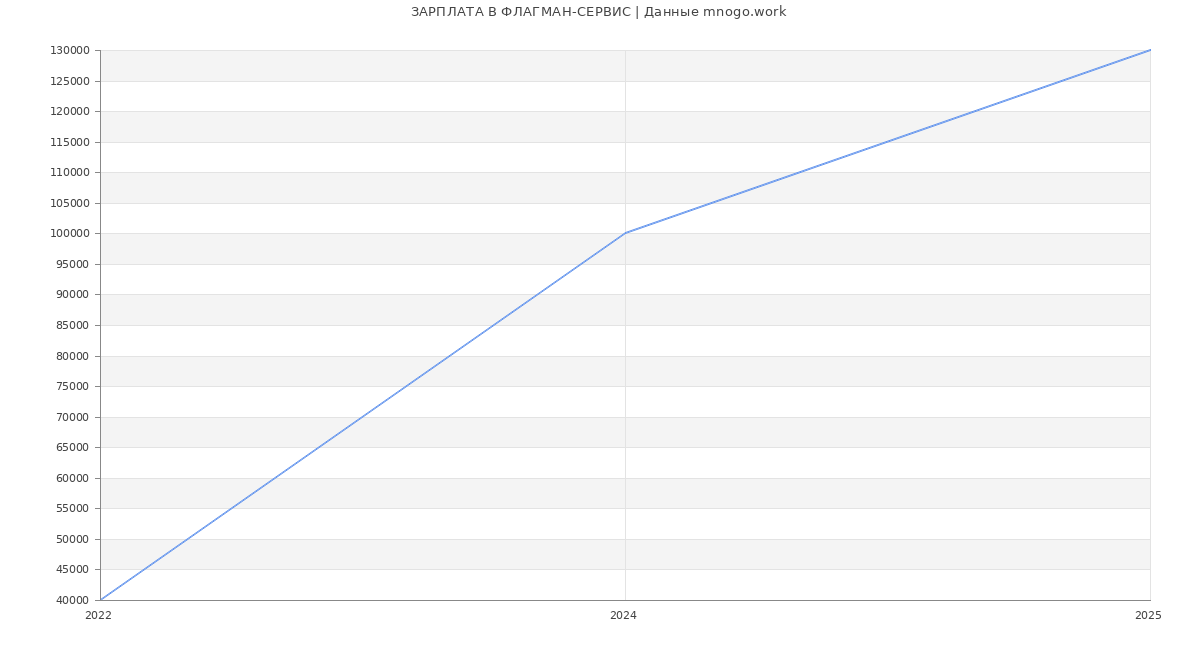Click the 70000 y-axis label
Image resolution: width=1200 pixels, height=650 pixels.
tap(73, 417)
